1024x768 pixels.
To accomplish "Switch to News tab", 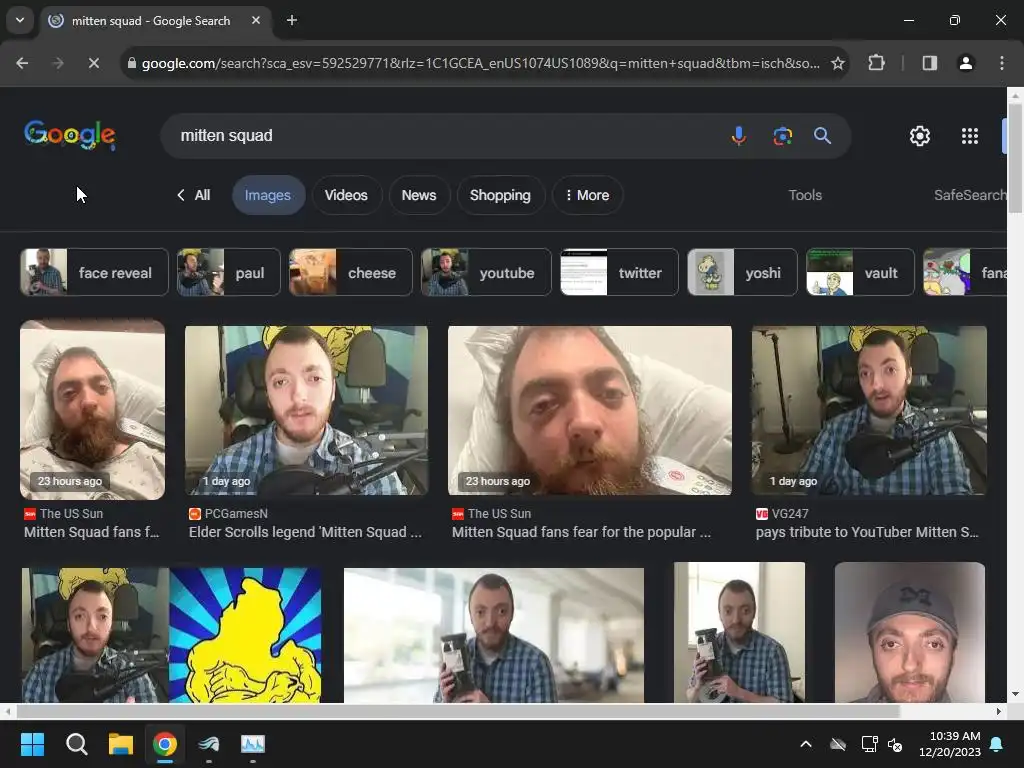I will click(x=419, y=195).
